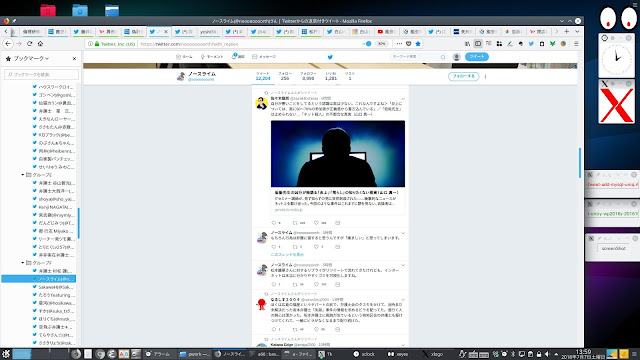Click the taskbar clock showing 13:59
Screen dimensions: 640x360
[584, 354]
